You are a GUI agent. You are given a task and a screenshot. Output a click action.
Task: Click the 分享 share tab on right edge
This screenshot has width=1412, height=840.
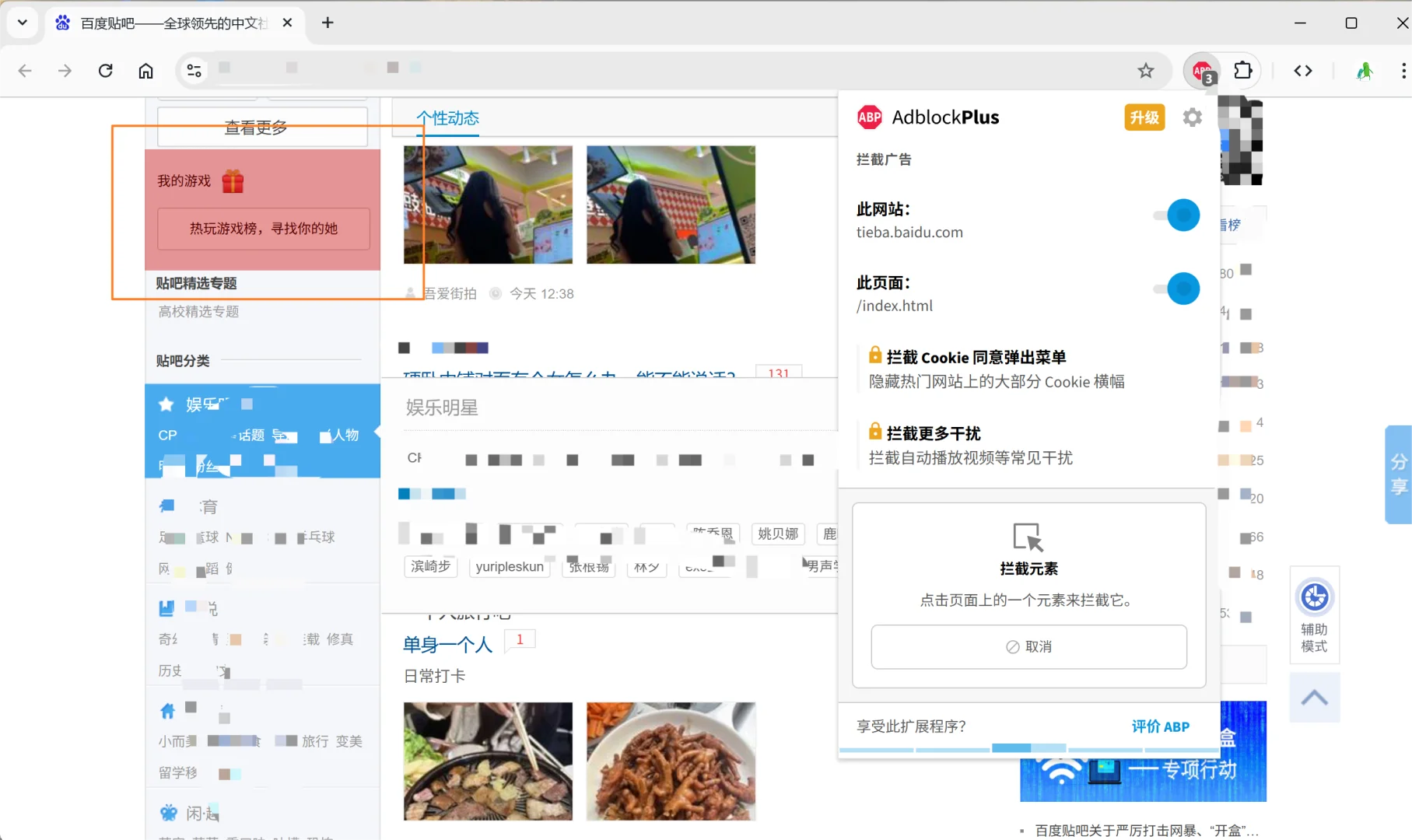click(x=1398, y=475)
